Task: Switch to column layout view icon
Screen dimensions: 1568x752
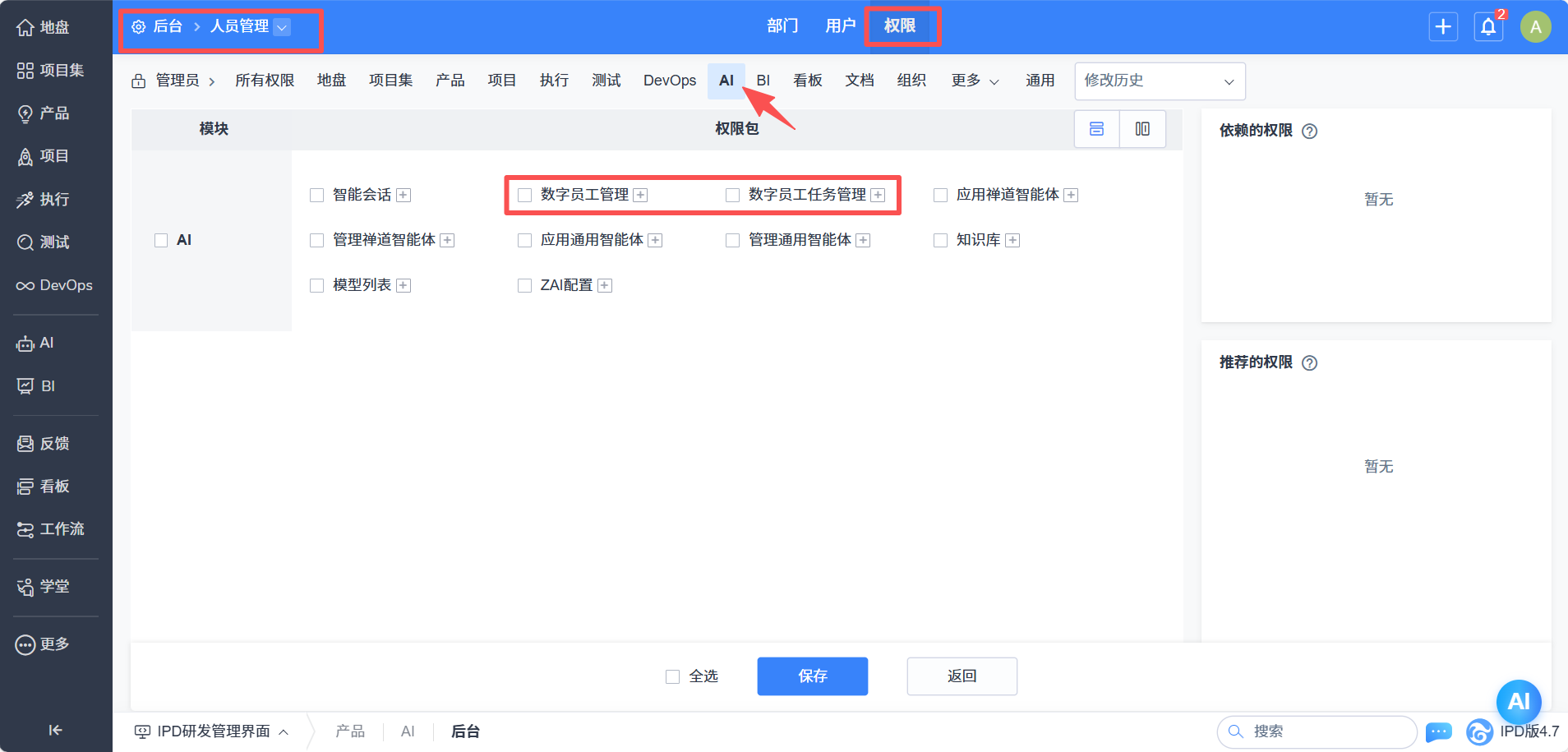Action: click(x=1142, y=129)
